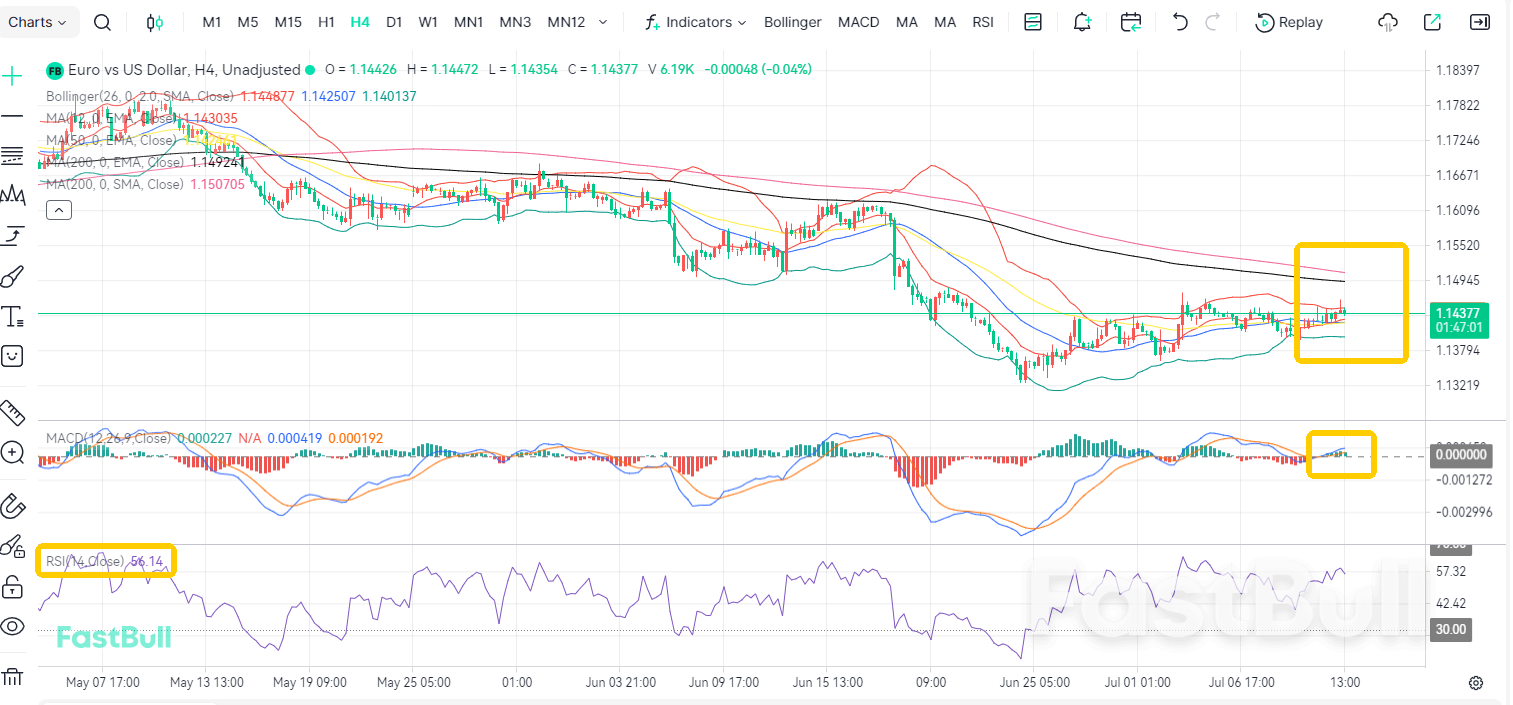
Task: Open the candlestick chart type selector
Action: pos(154,22)
